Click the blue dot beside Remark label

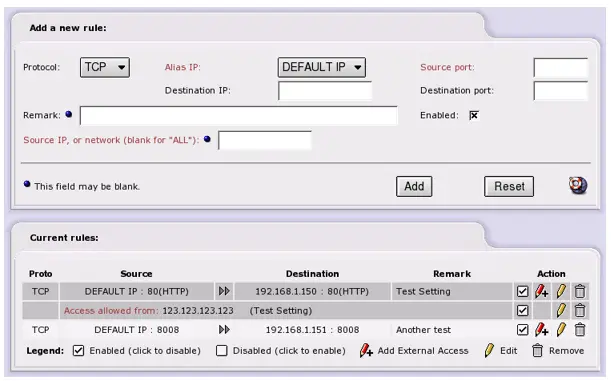click(x=69, y=115)
